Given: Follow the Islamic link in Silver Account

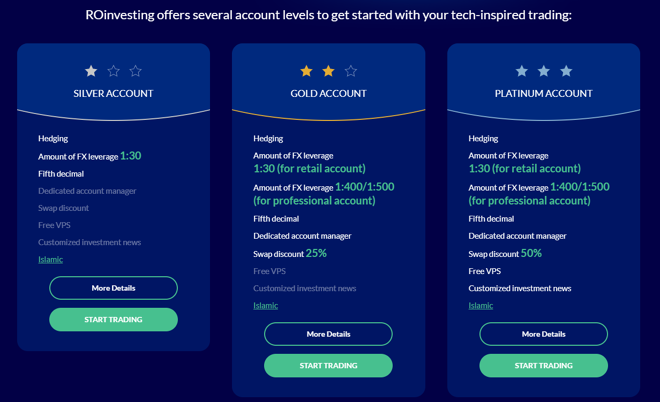Looking at the screenshot, I should (51, 259).
